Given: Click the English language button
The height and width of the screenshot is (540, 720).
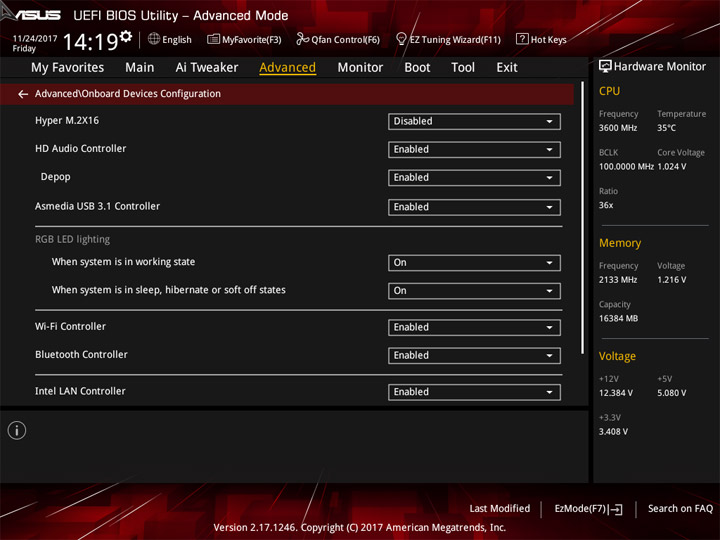Looking at the screenshot, I should (x=169, y=39).
